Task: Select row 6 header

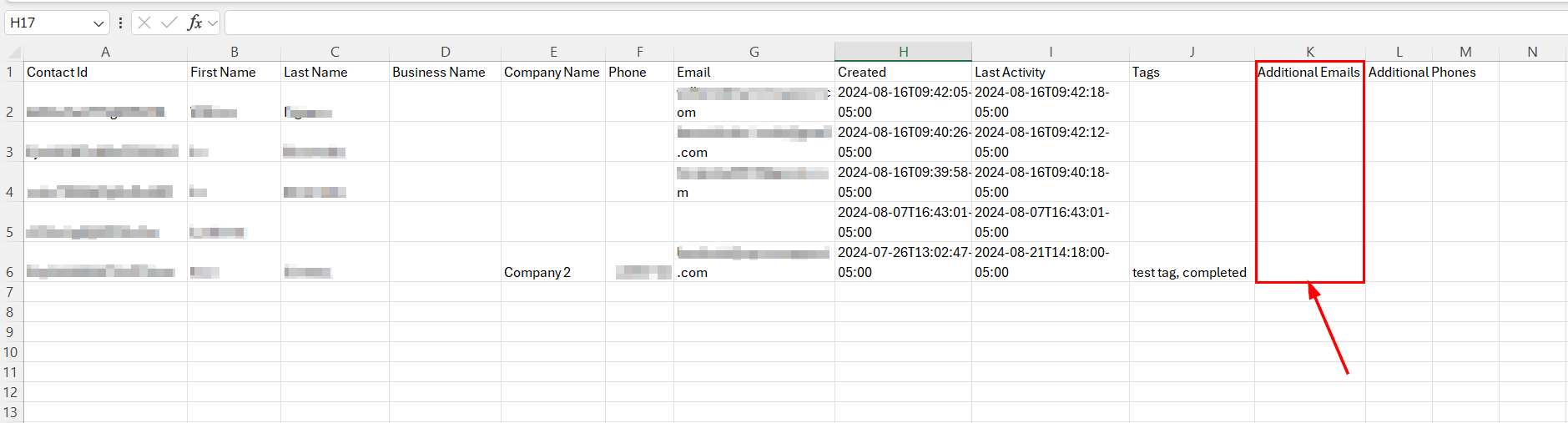Action: (10, 272)
